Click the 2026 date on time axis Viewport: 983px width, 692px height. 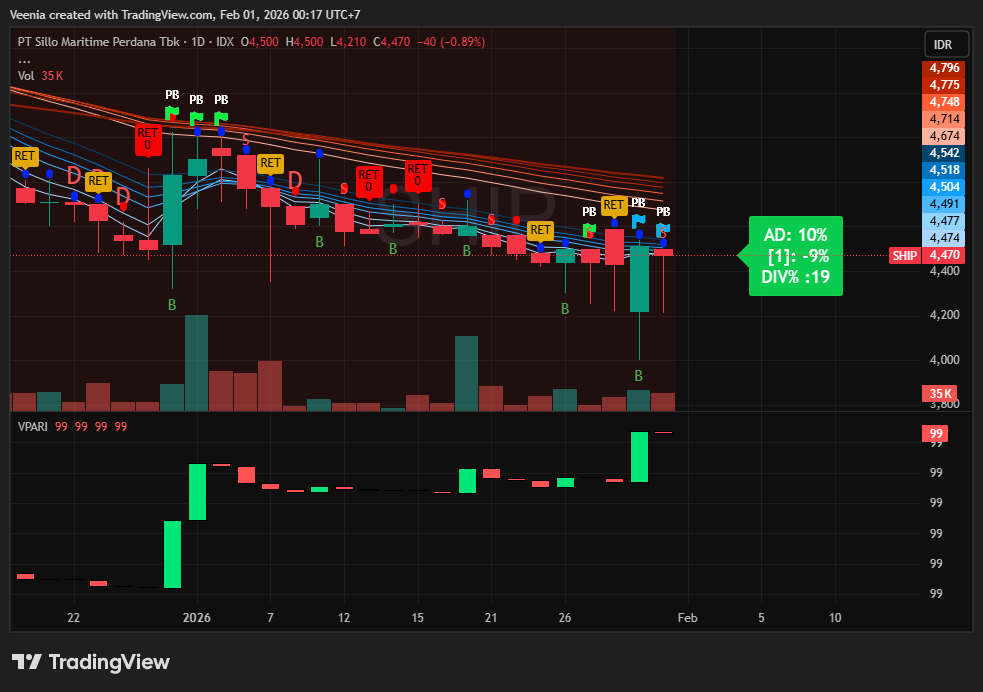pos(196,618)
